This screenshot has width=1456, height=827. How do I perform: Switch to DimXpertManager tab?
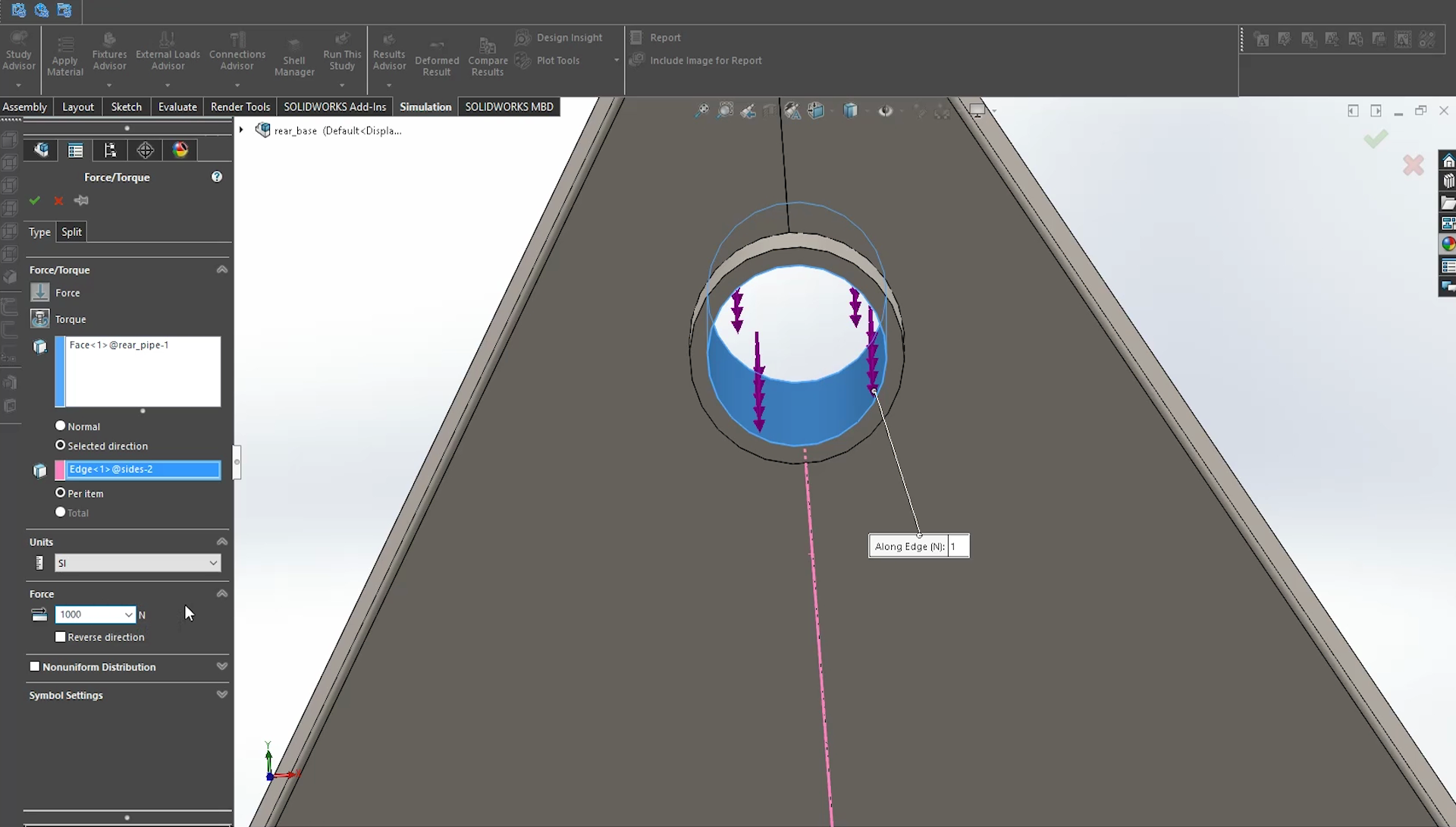146,150
